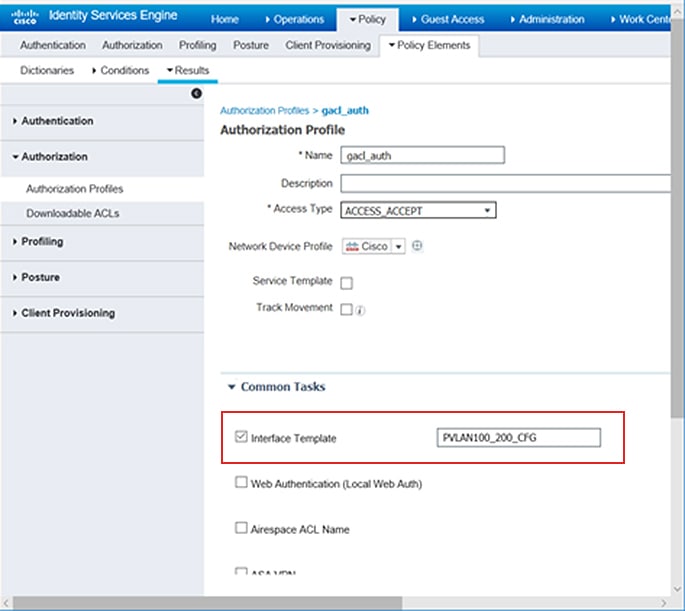Viewport: 685px width, 611px height.
Task: Click the Name input field
Action: [x=422, y=155]
